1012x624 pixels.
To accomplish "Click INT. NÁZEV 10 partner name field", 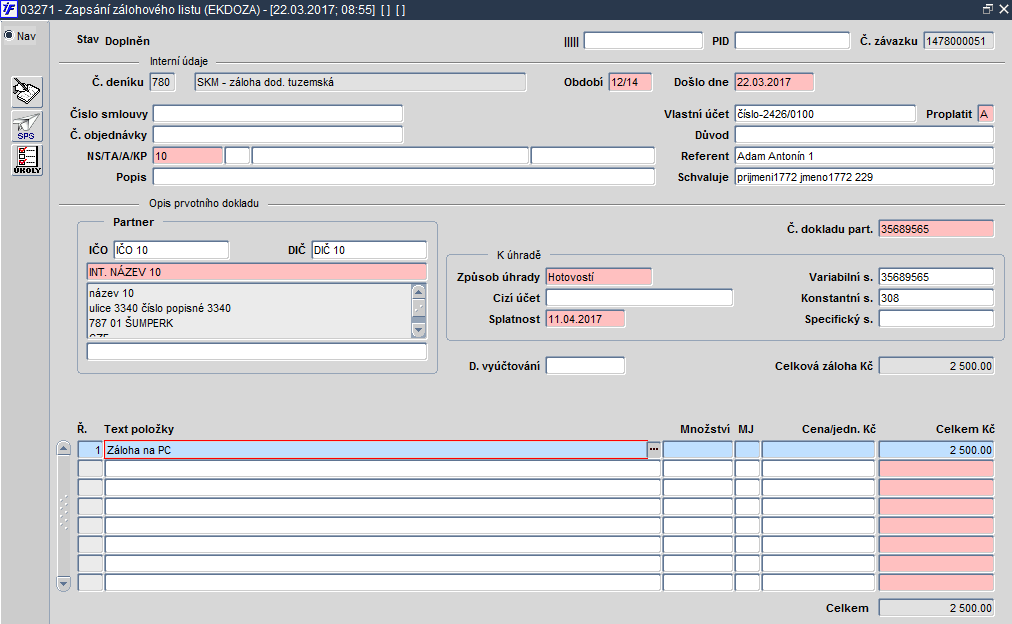I will tap(257, 272).
